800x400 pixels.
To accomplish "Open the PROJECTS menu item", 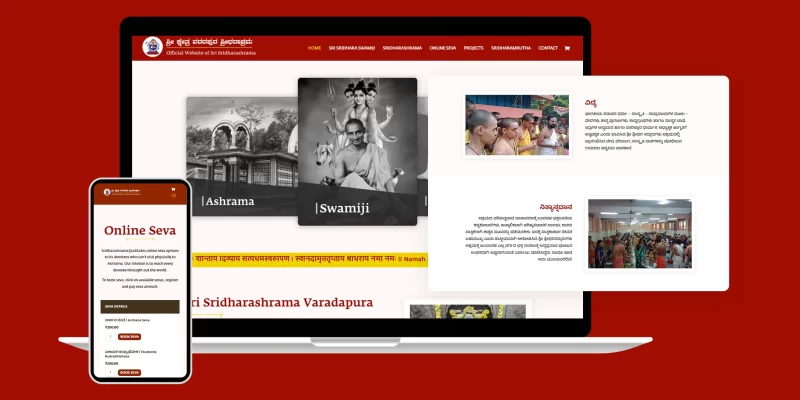I will (473, 48).
